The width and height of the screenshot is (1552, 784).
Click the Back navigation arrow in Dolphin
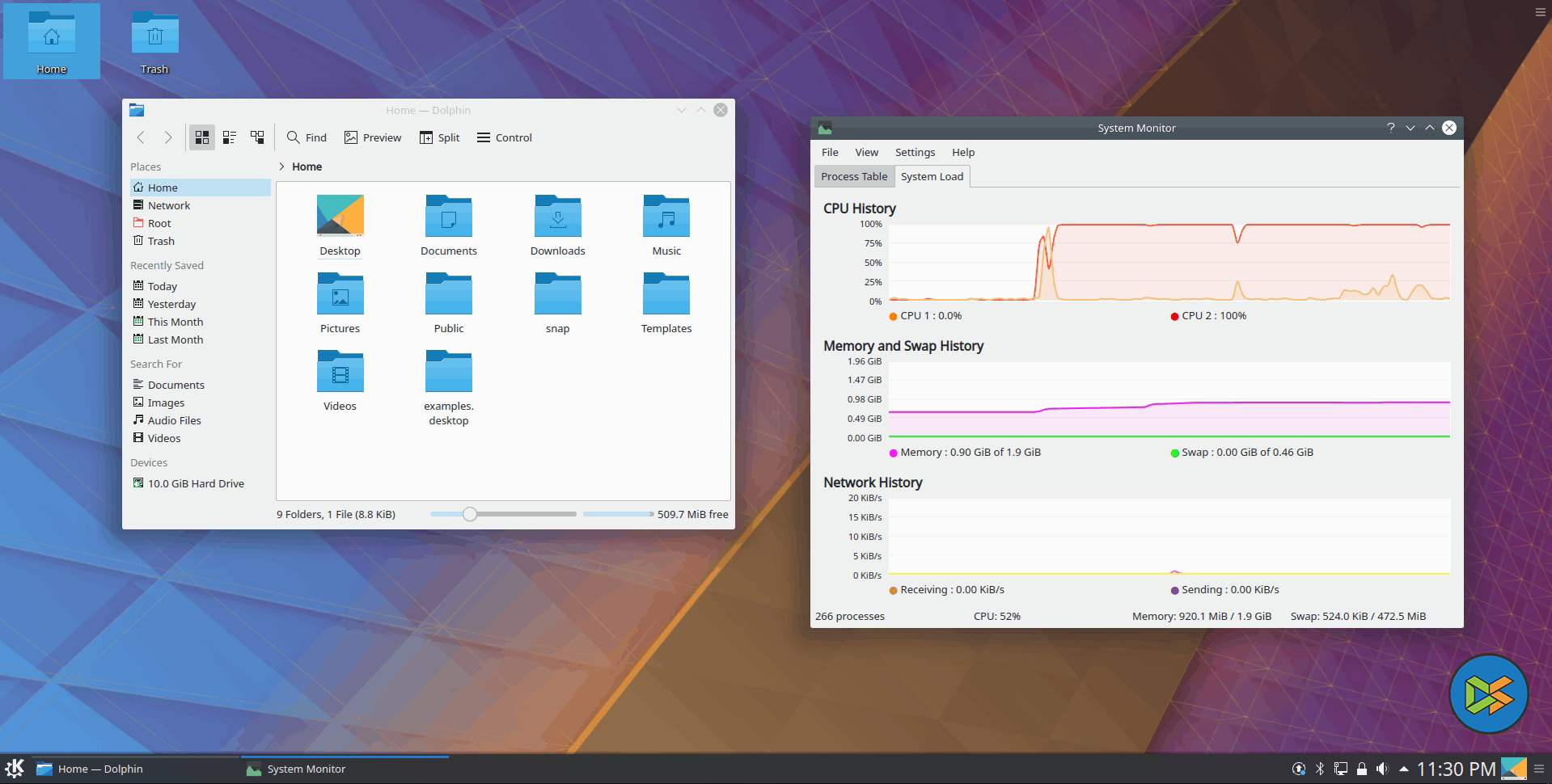tap(141, 137)
